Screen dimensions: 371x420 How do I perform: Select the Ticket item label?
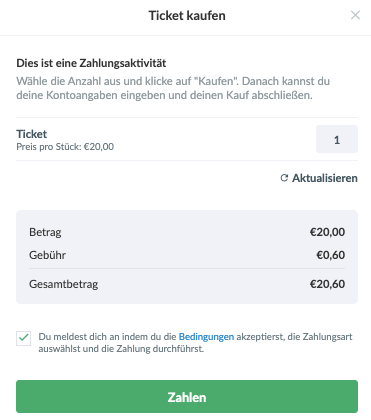click(x=32, y=134)
